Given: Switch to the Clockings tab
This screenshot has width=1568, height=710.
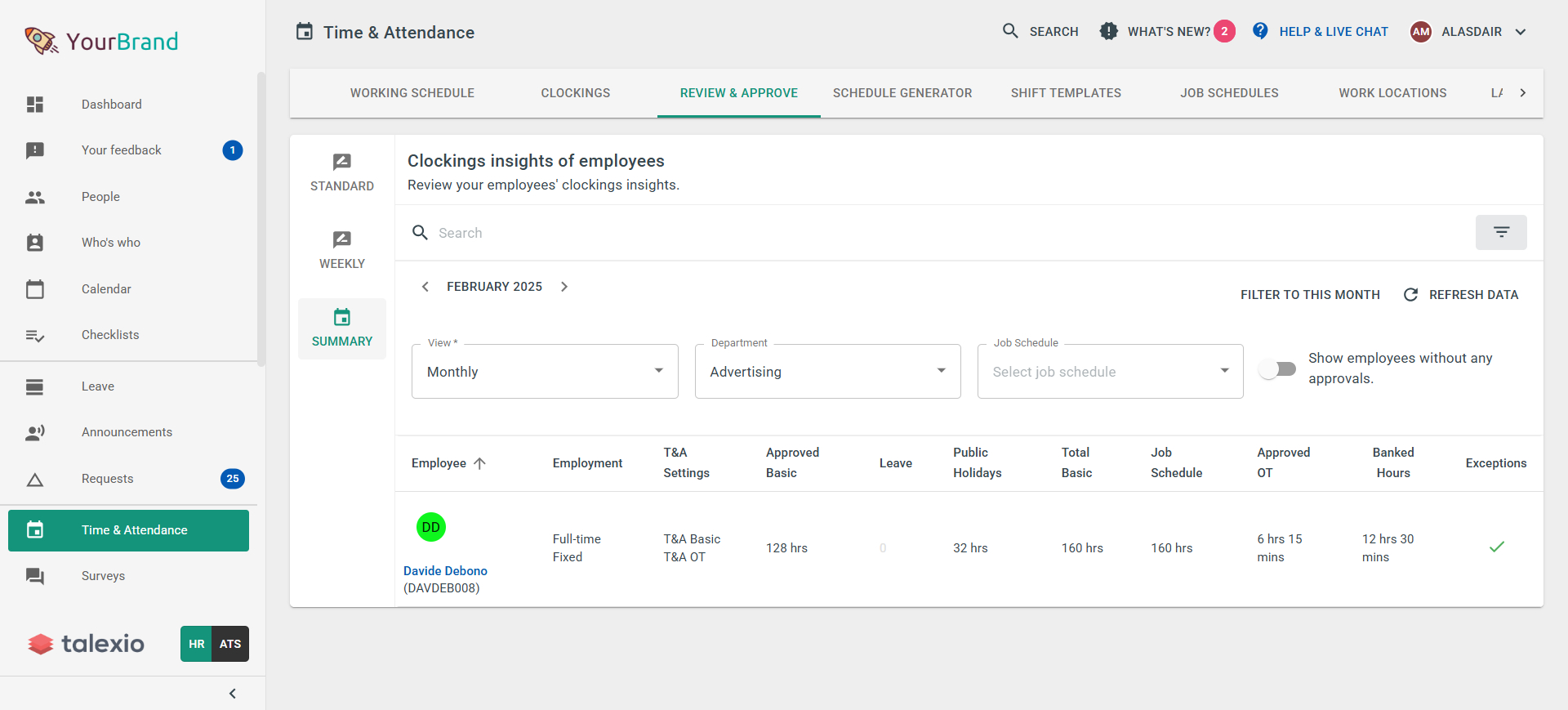Looking at the screenshot, I should [575, 93].
